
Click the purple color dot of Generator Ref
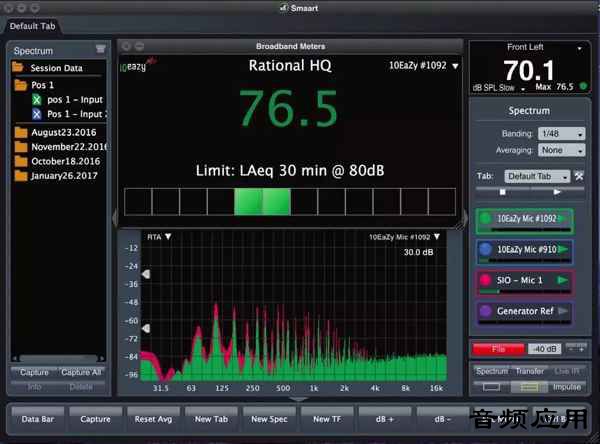click(x=485, y=311)
